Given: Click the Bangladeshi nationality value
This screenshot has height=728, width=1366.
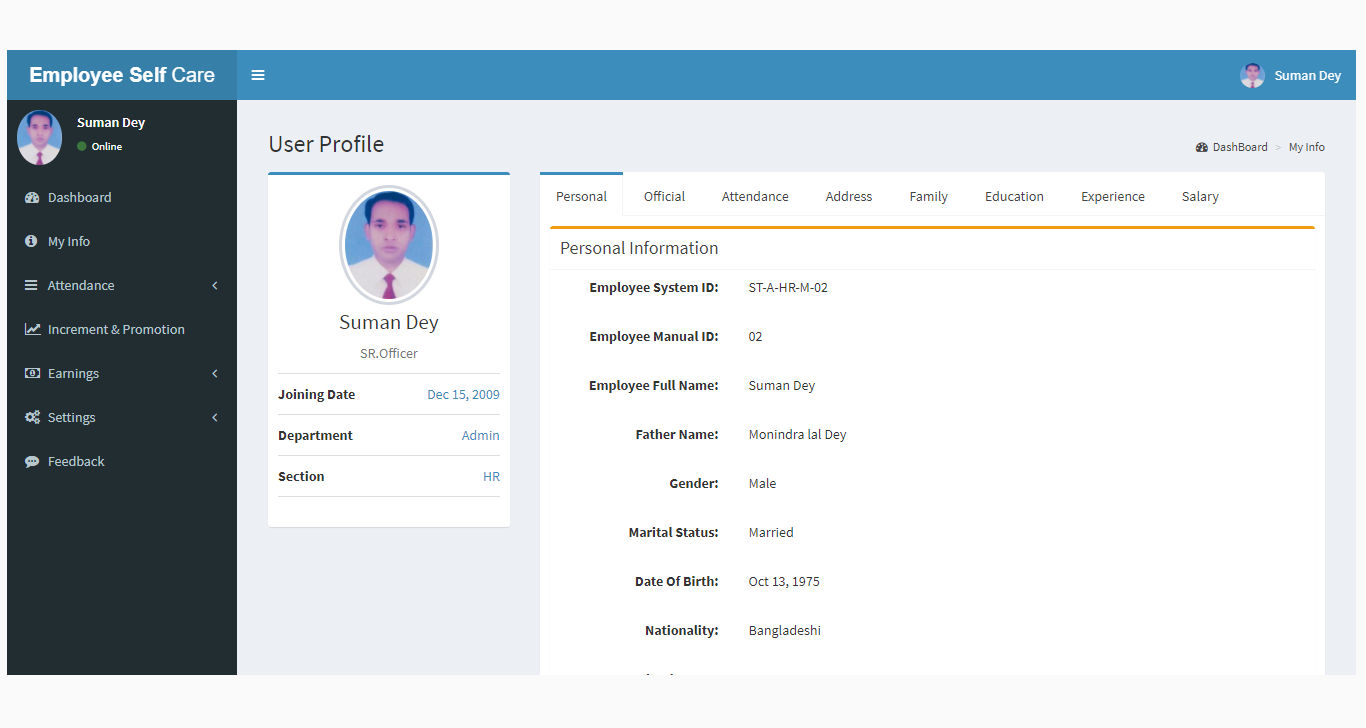Looking at the screenshot, I should [x=785, y=630].
